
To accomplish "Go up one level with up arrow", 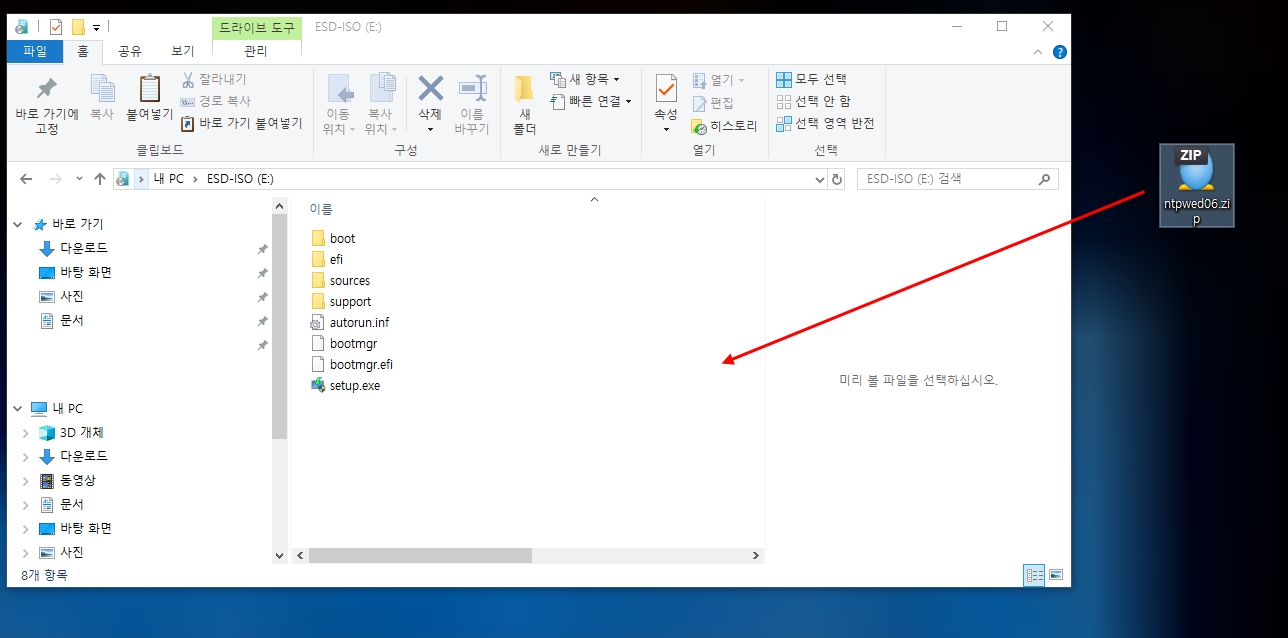I will pos(99,179).
